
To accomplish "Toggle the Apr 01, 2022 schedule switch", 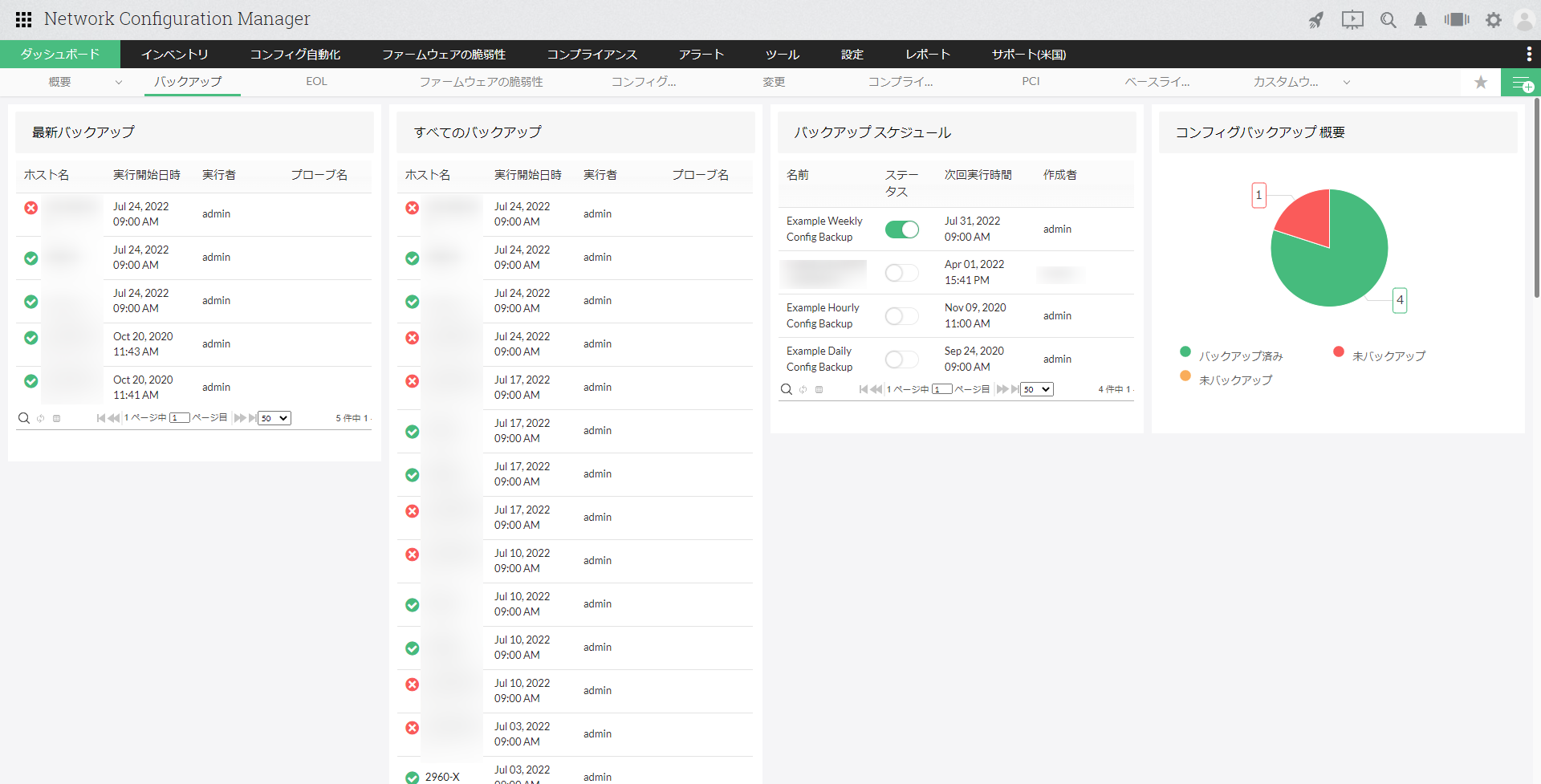I will (902, 273).
